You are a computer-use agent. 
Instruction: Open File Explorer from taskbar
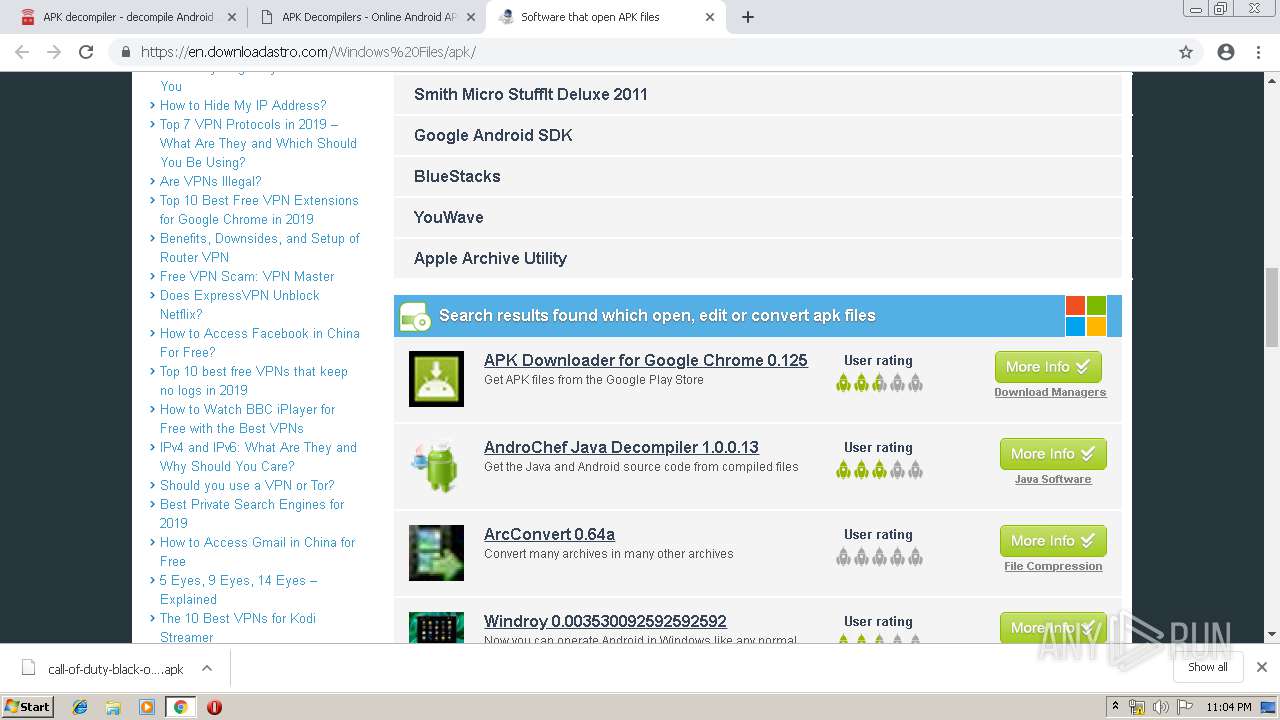click(113, 707)
